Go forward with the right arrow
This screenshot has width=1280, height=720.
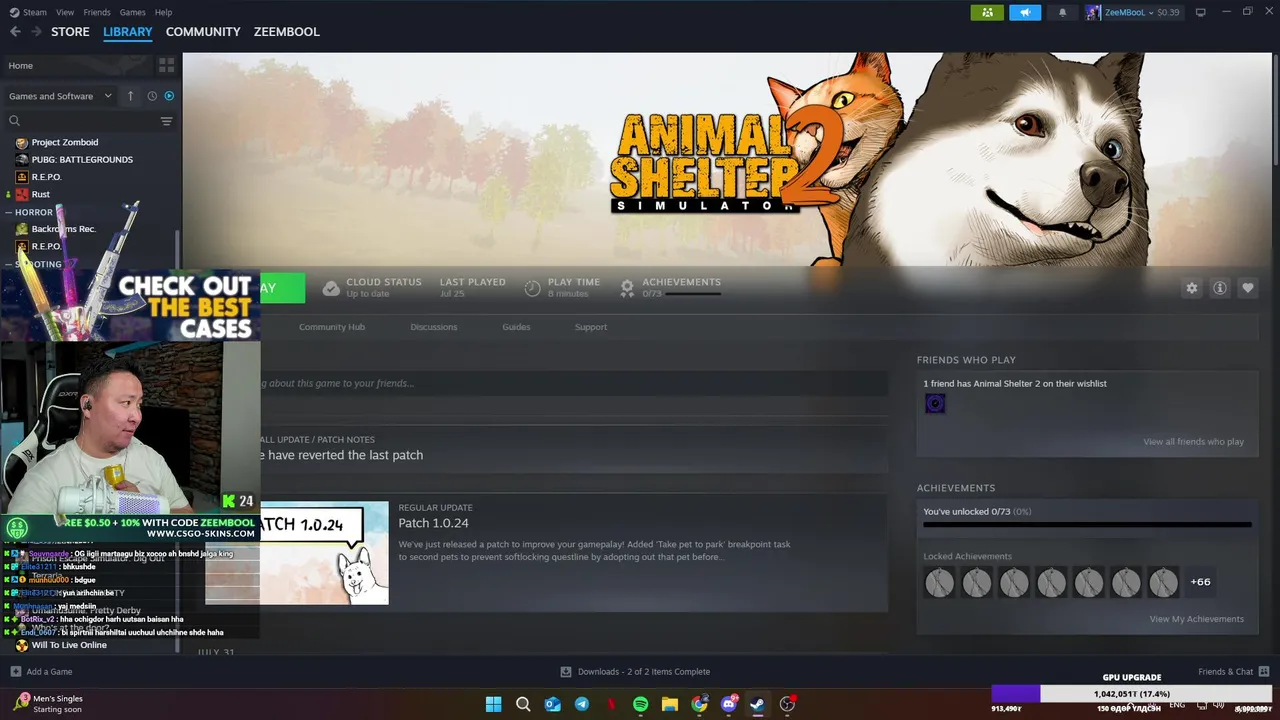[35, 32]
